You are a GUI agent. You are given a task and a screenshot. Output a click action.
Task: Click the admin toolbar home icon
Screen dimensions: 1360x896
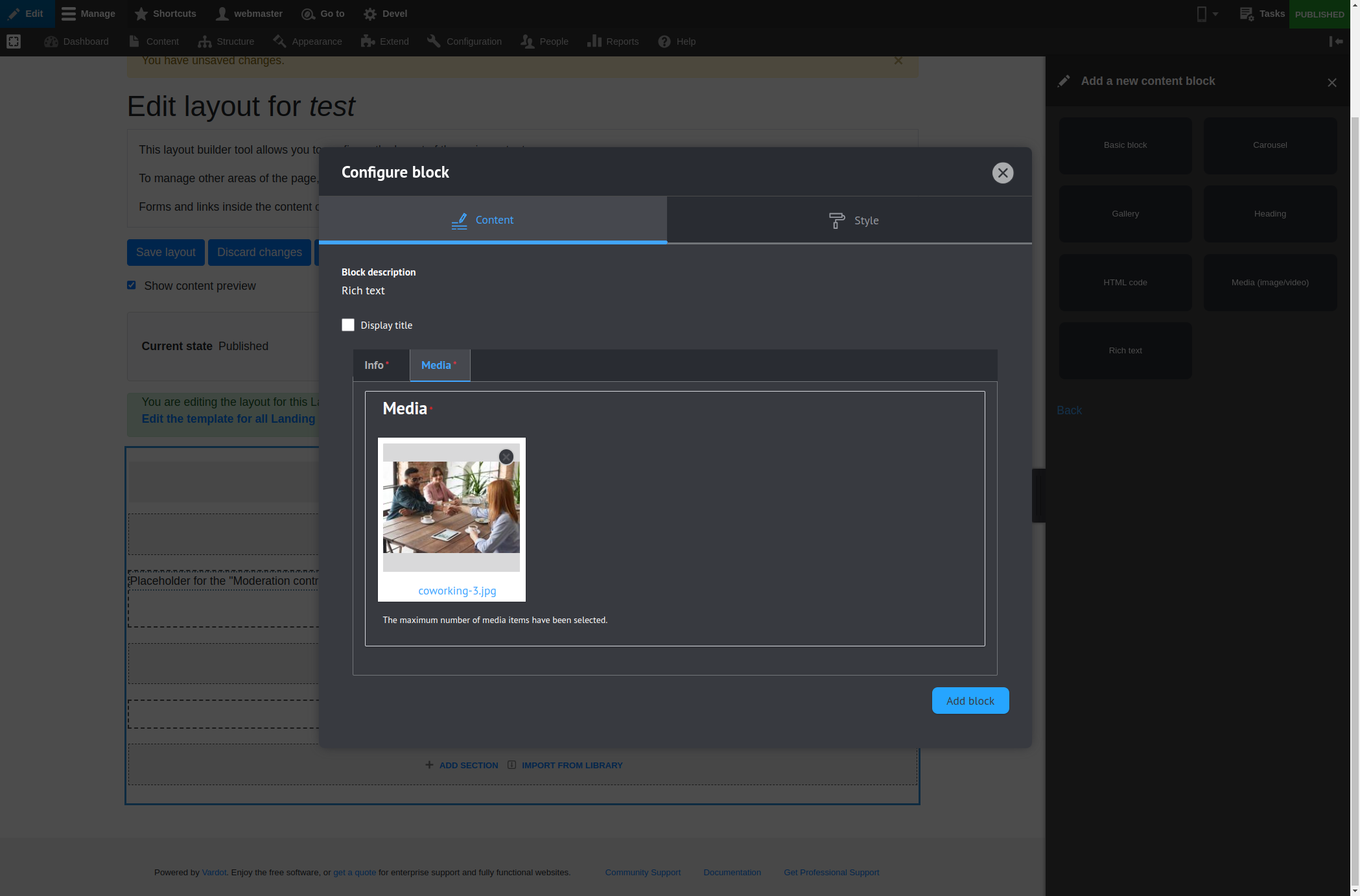pos(14,41)
